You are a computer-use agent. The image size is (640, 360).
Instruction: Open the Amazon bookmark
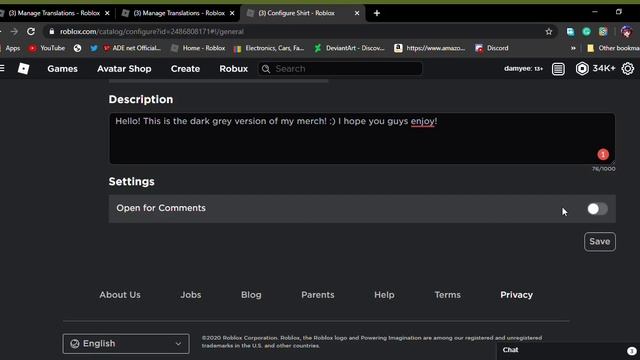click(430, 48)
